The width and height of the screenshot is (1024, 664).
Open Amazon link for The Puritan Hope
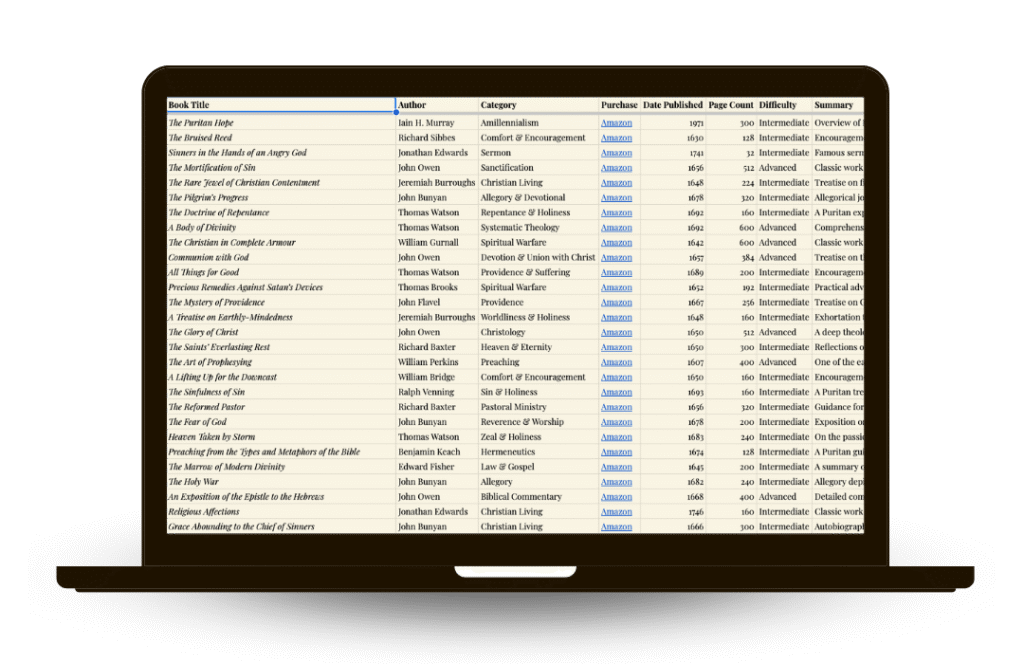[x=616, y=123]
